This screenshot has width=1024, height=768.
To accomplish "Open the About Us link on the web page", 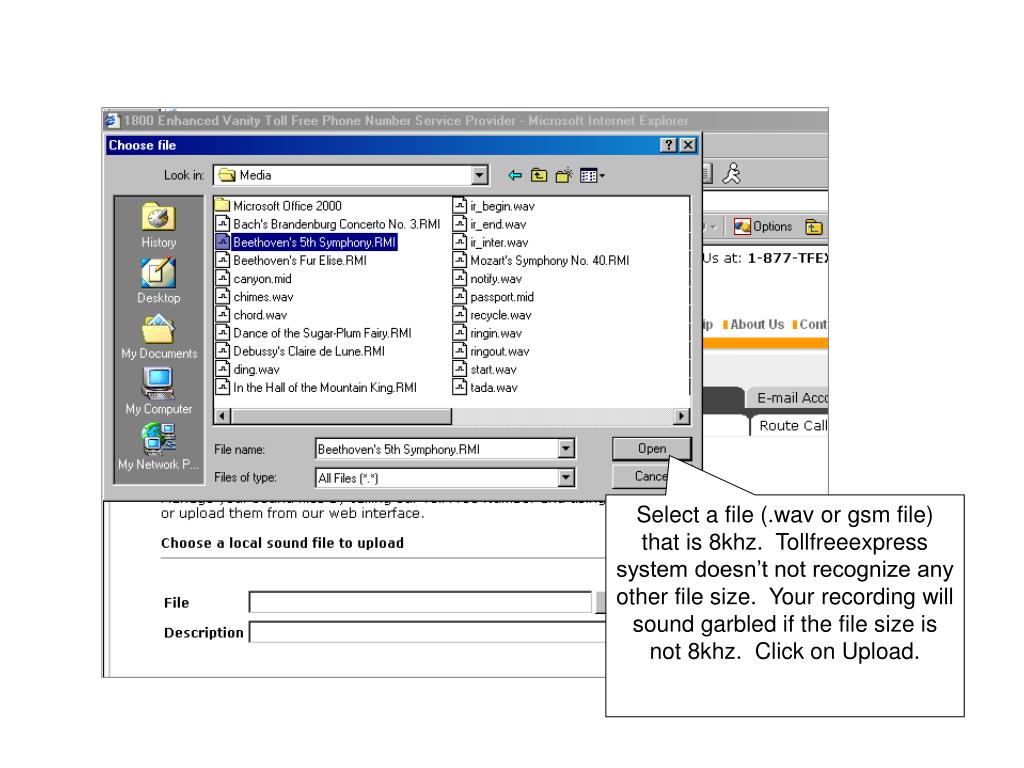I will pyautogui.click(x=756, y=324).
